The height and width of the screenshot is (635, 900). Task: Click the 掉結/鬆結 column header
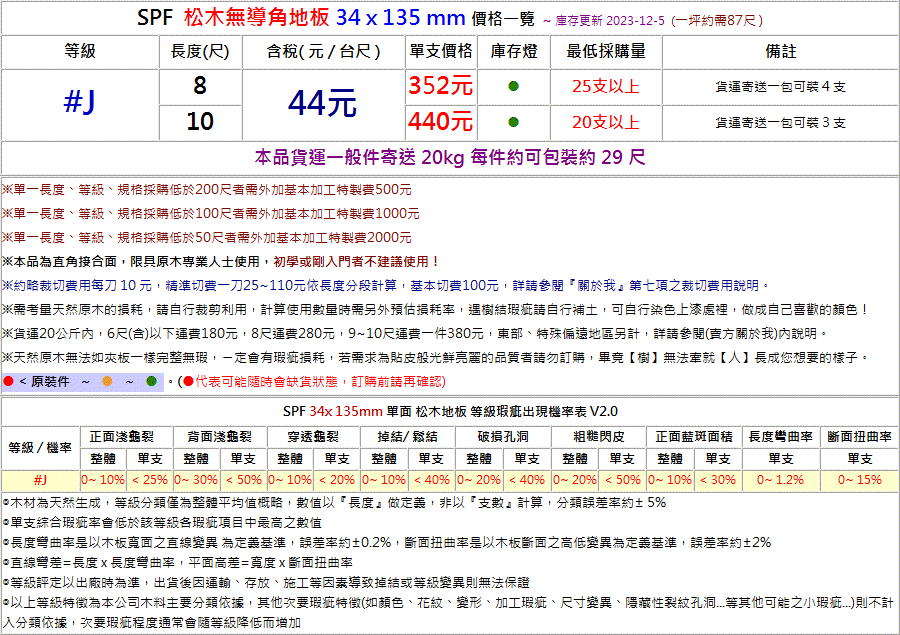click(408, 437)
